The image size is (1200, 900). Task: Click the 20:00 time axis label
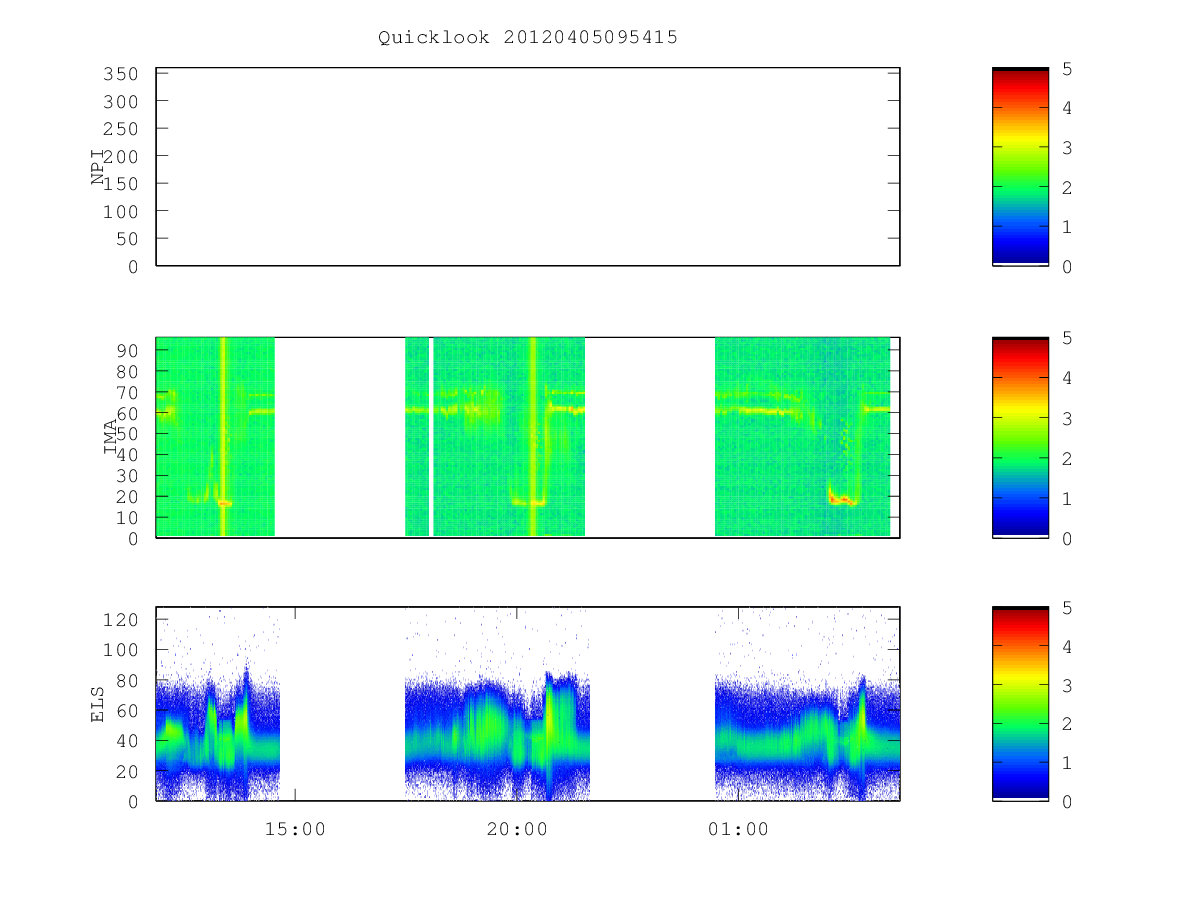pyautogui.click(x=517, y=829)
